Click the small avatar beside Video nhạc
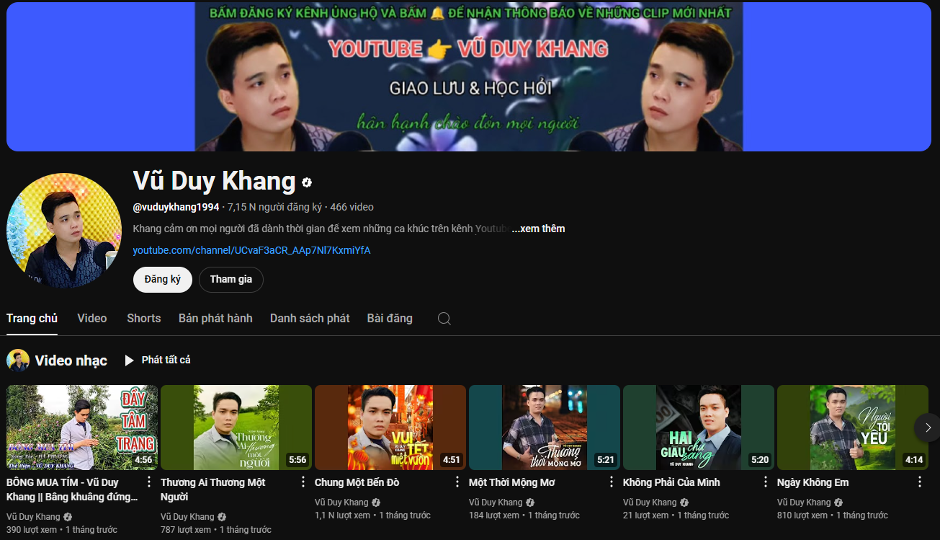 click(18, 360)
